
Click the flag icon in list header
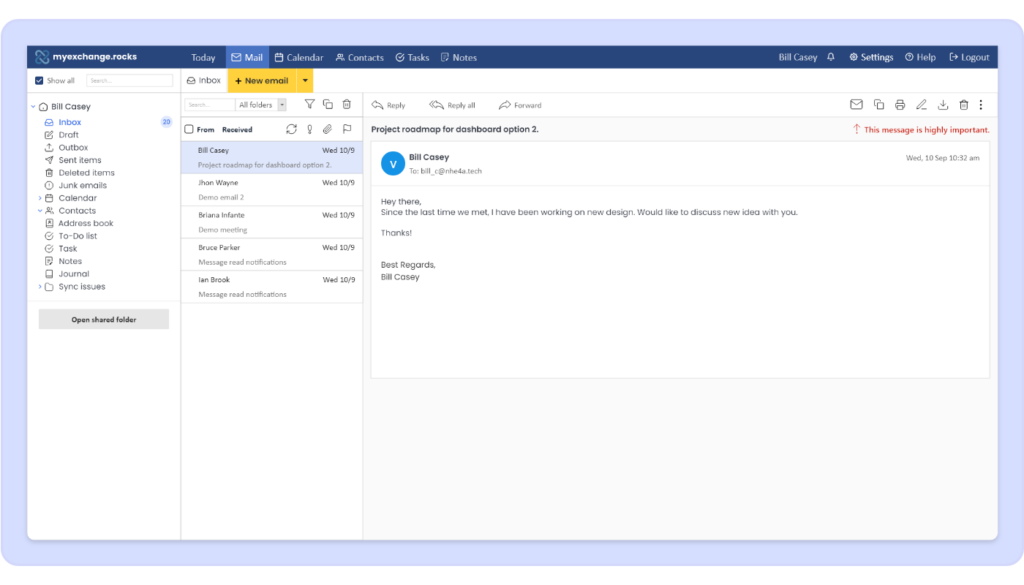pyautogui.click(x=347, y=129)
